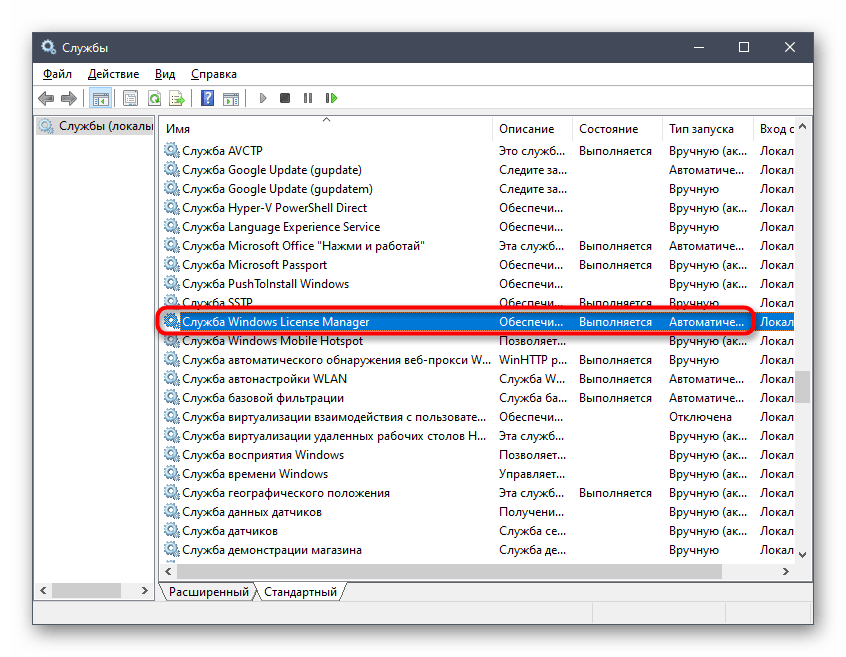
Task: Select Служба Hyper-V PowerShell Direct row
Action: (x=478, y=208)
